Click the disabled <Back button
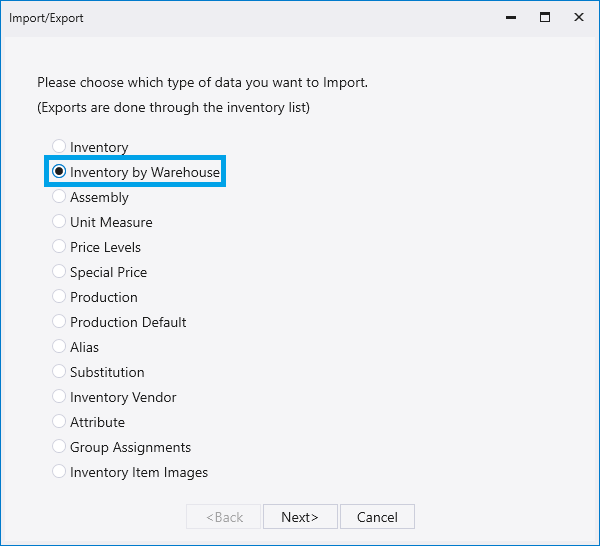The image size is (600, 546). pyautogui.click(x=223, y=517)
